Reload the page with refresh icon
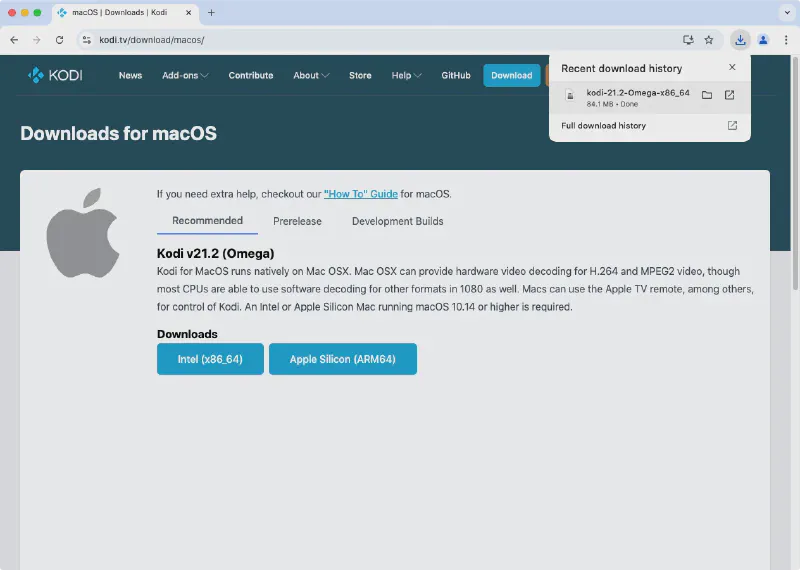The height and width of the screenshot is (570, 800). tap(60, 40)
